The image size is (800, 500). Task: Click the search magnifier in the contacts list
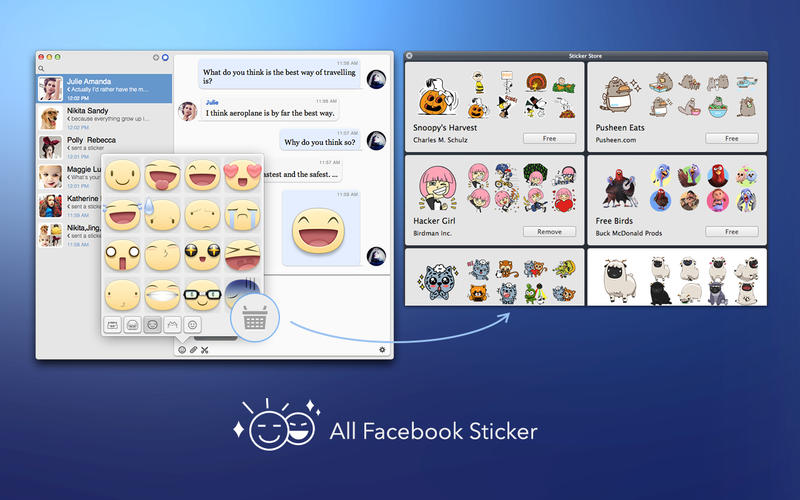[41, 68]
